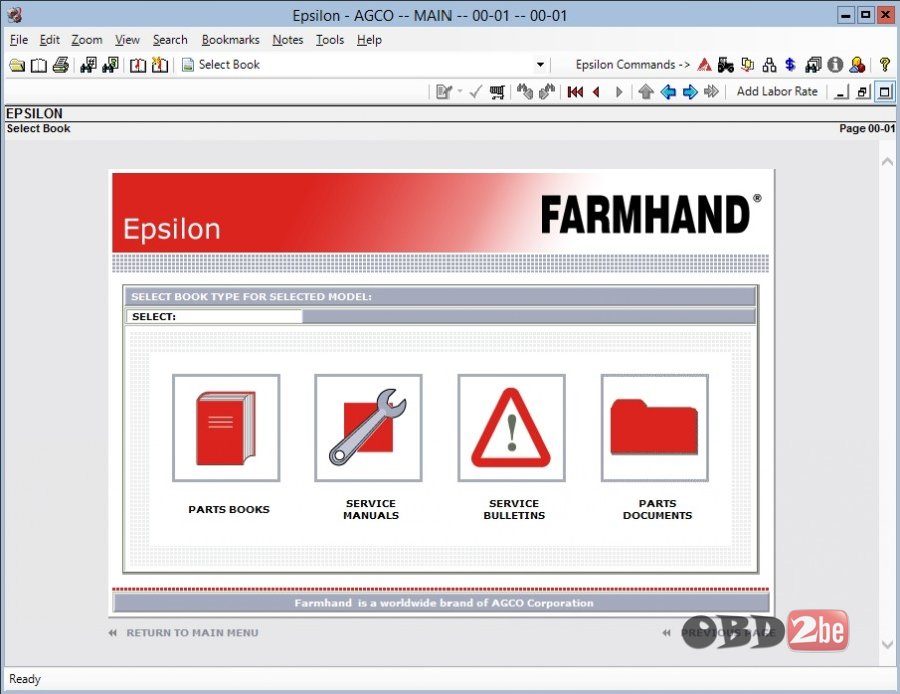
Task: Click the gray up arrow icon
Action: point(646,92)
